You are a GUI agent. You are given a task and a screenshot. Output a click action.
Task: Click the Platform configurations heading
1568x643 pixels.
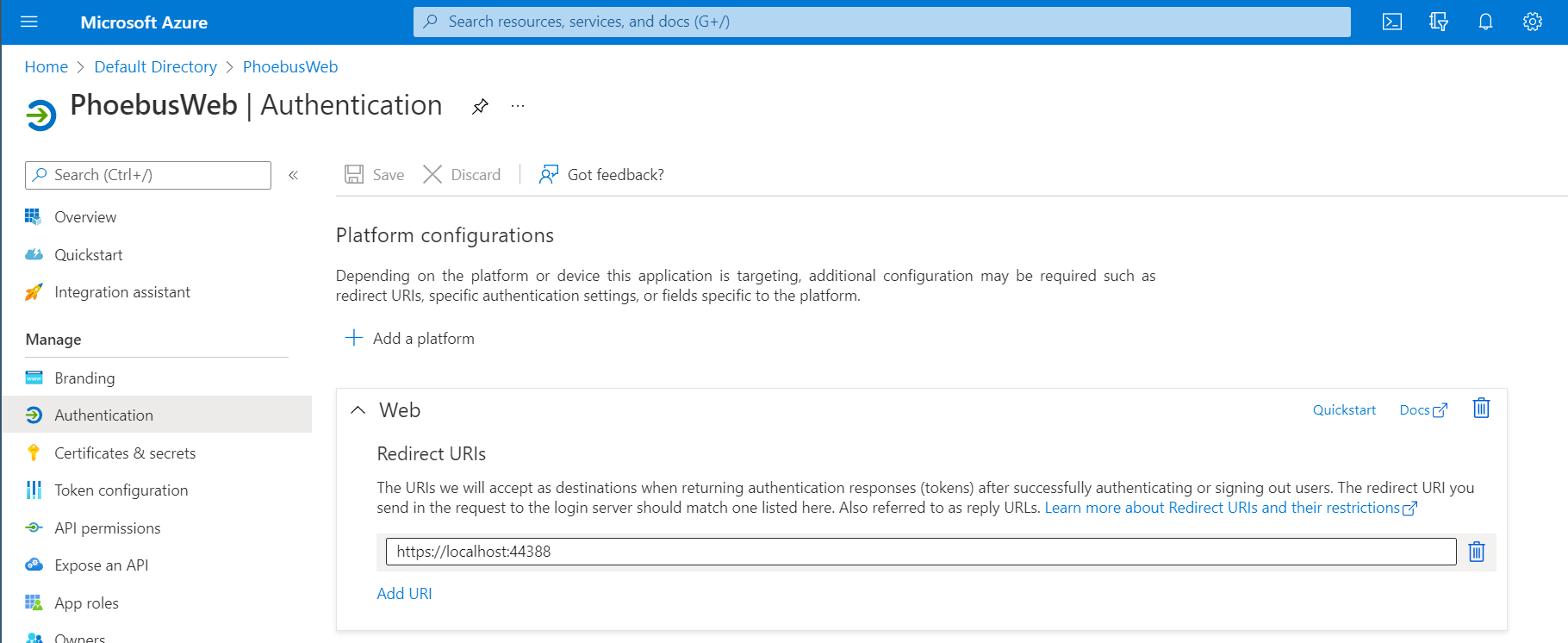(x=445, y=235)
